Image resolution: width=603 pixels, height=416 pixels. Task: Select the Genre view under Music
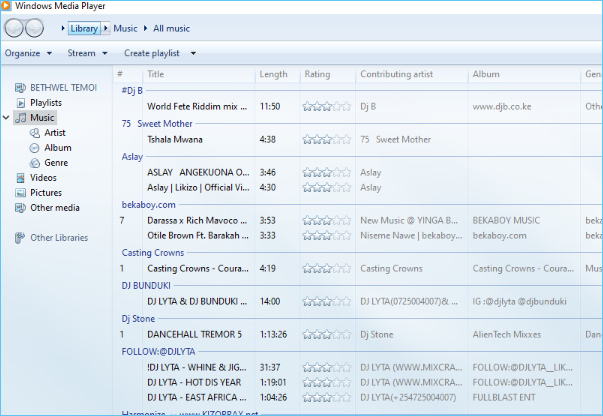[56, 162]
